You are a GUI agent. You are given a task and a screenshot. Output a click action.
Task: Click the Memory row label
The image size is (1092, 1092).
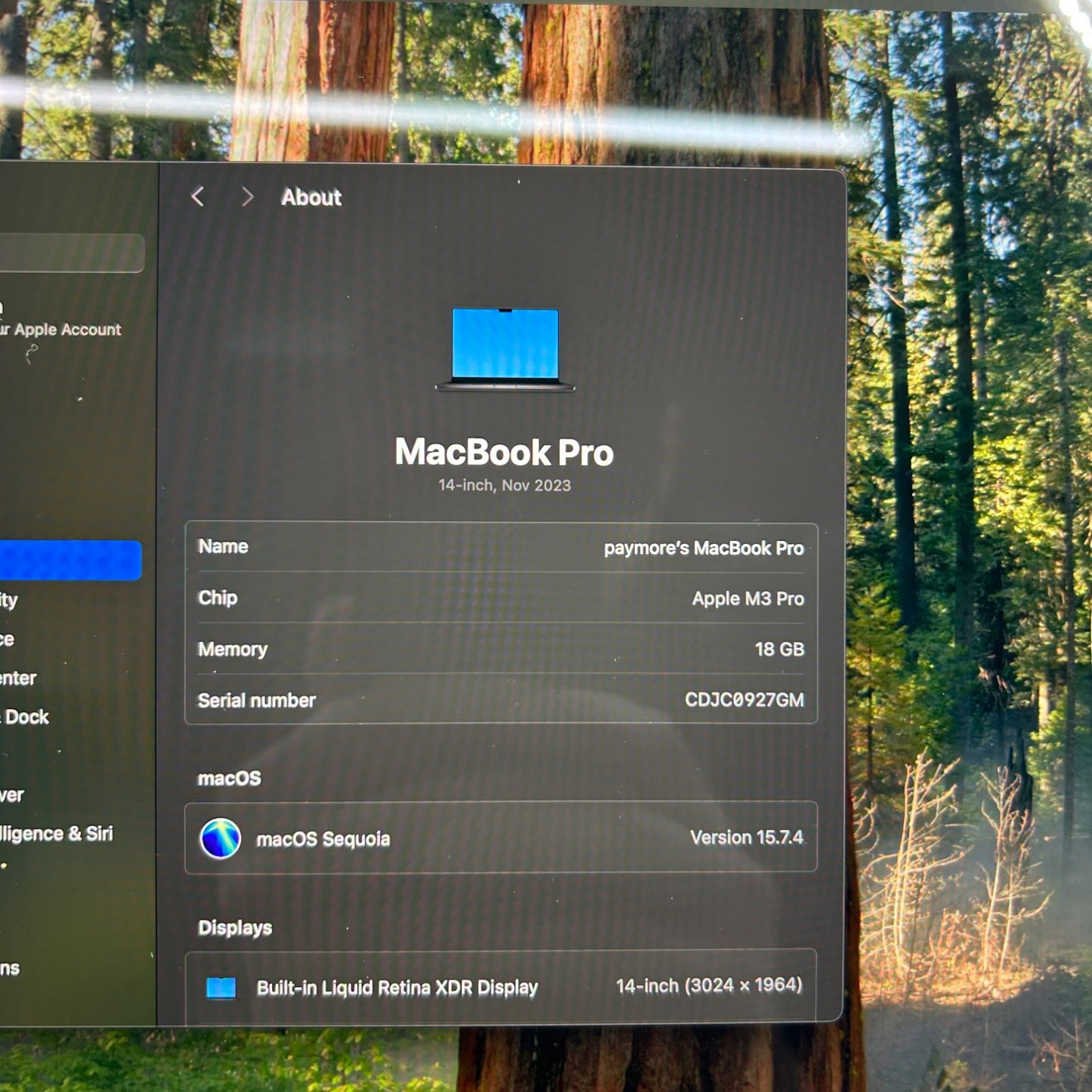(x=233, y=649)
